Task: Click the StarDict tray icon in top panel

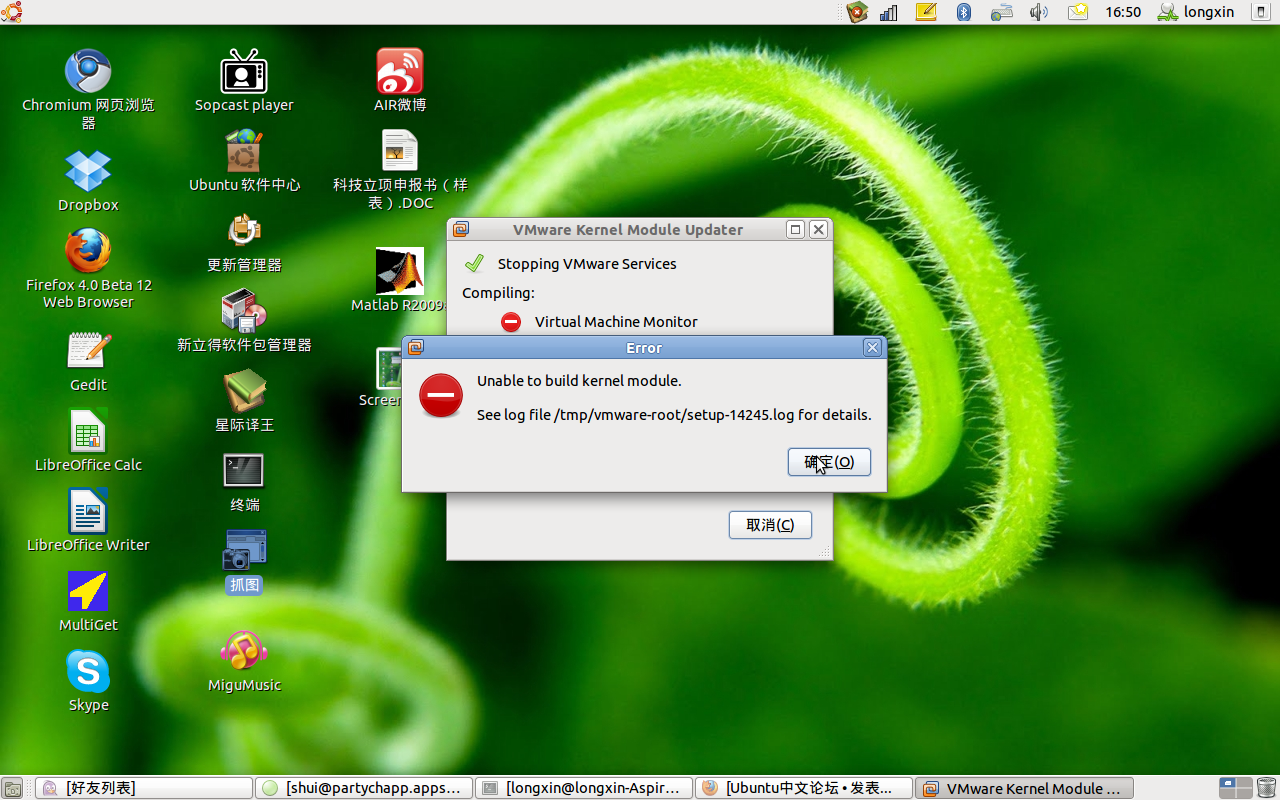Action: (x=857, y=12)
